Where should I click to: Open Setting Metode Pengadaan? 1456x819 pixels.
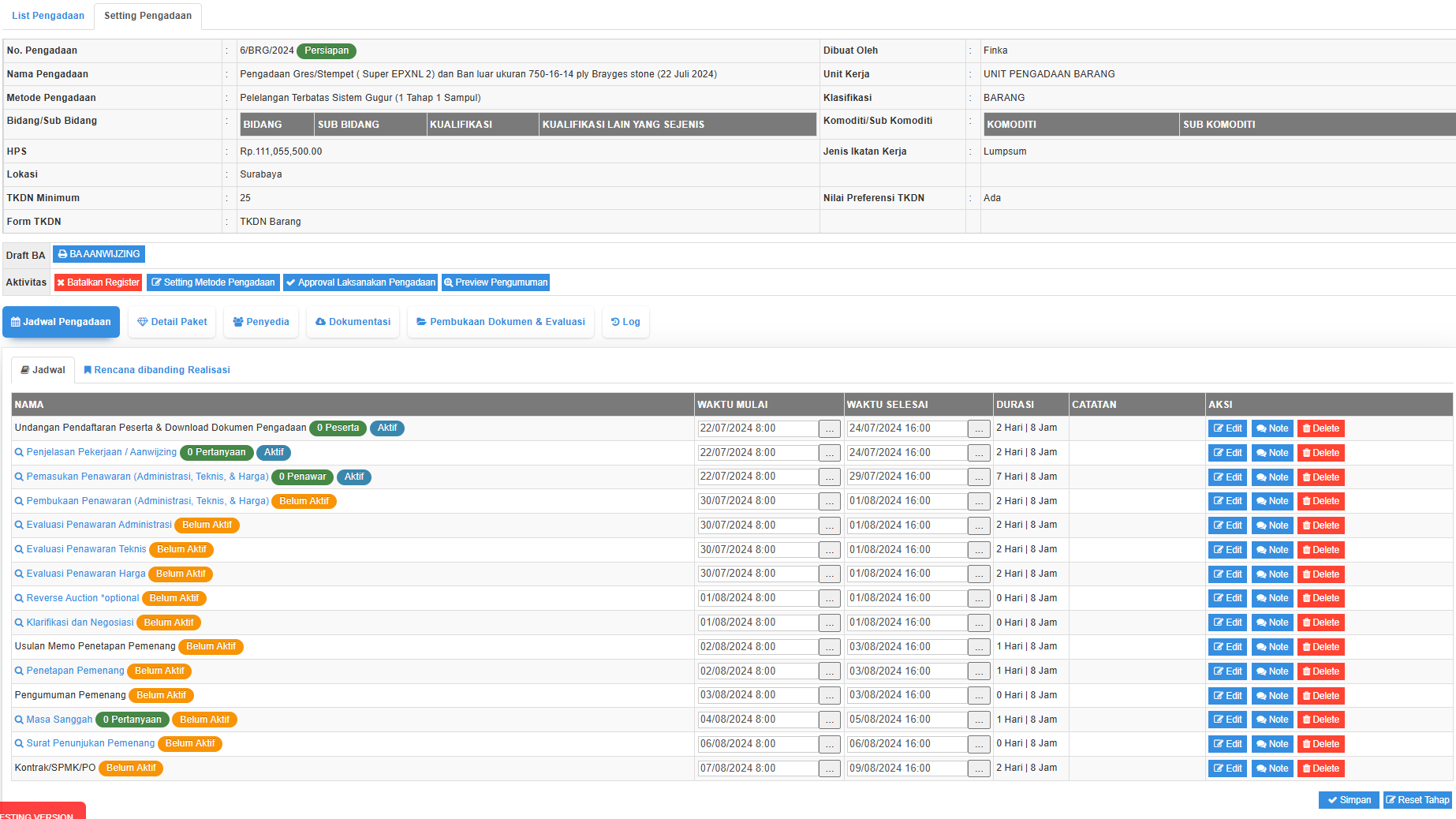pos(213,282)
